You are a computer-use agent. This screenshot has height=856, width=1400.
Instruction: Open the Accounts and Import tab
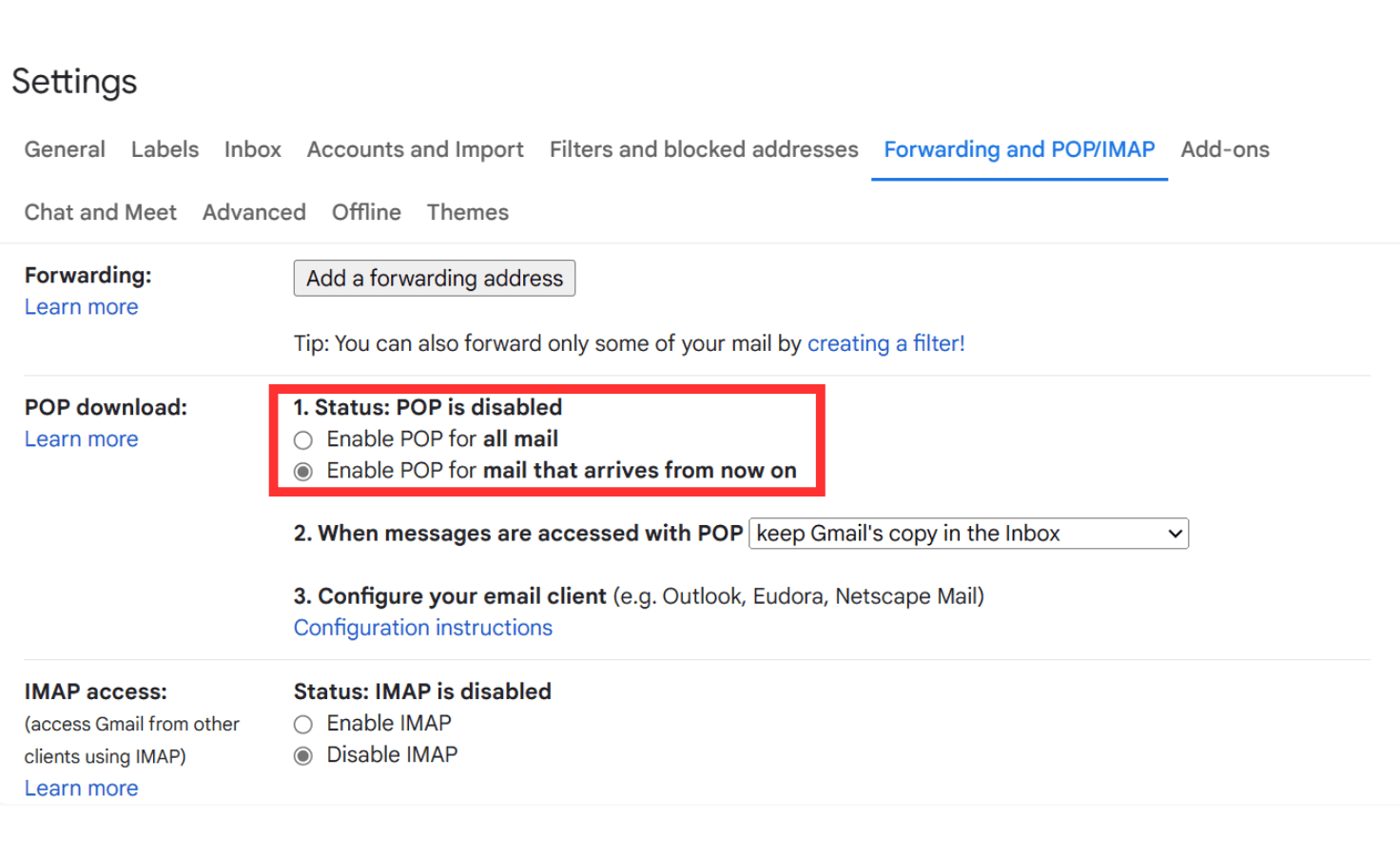(415, 149)
